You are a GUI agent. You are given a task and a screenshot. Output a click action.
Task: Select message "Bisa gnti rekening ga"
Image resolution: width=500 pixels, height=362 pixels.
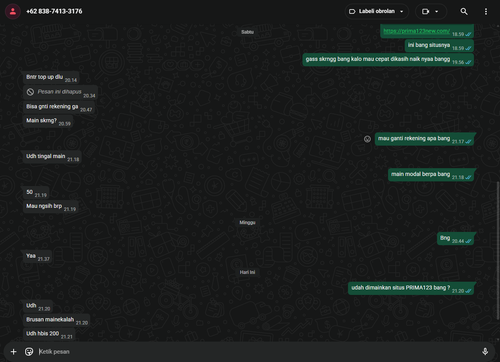[59, 107]
